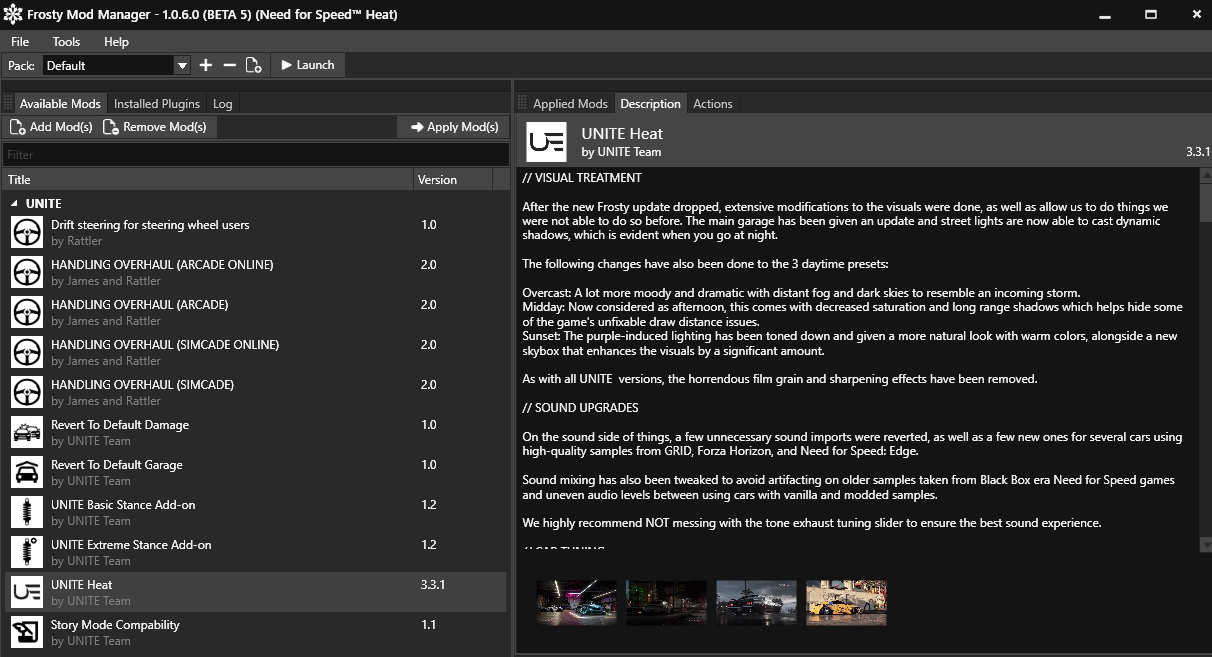
Task: Click the Remove Mod(s) button
Action: (158, 127)
